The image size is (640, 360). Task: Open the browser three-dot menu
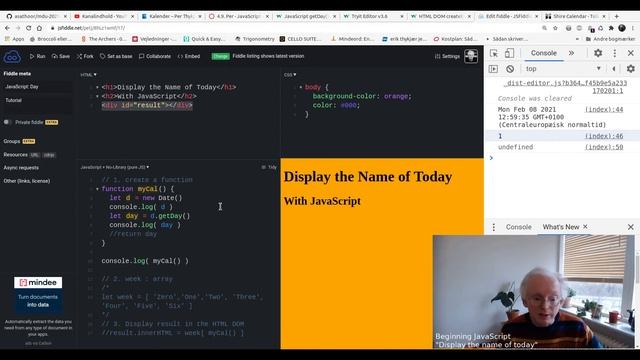click(633, 28)
